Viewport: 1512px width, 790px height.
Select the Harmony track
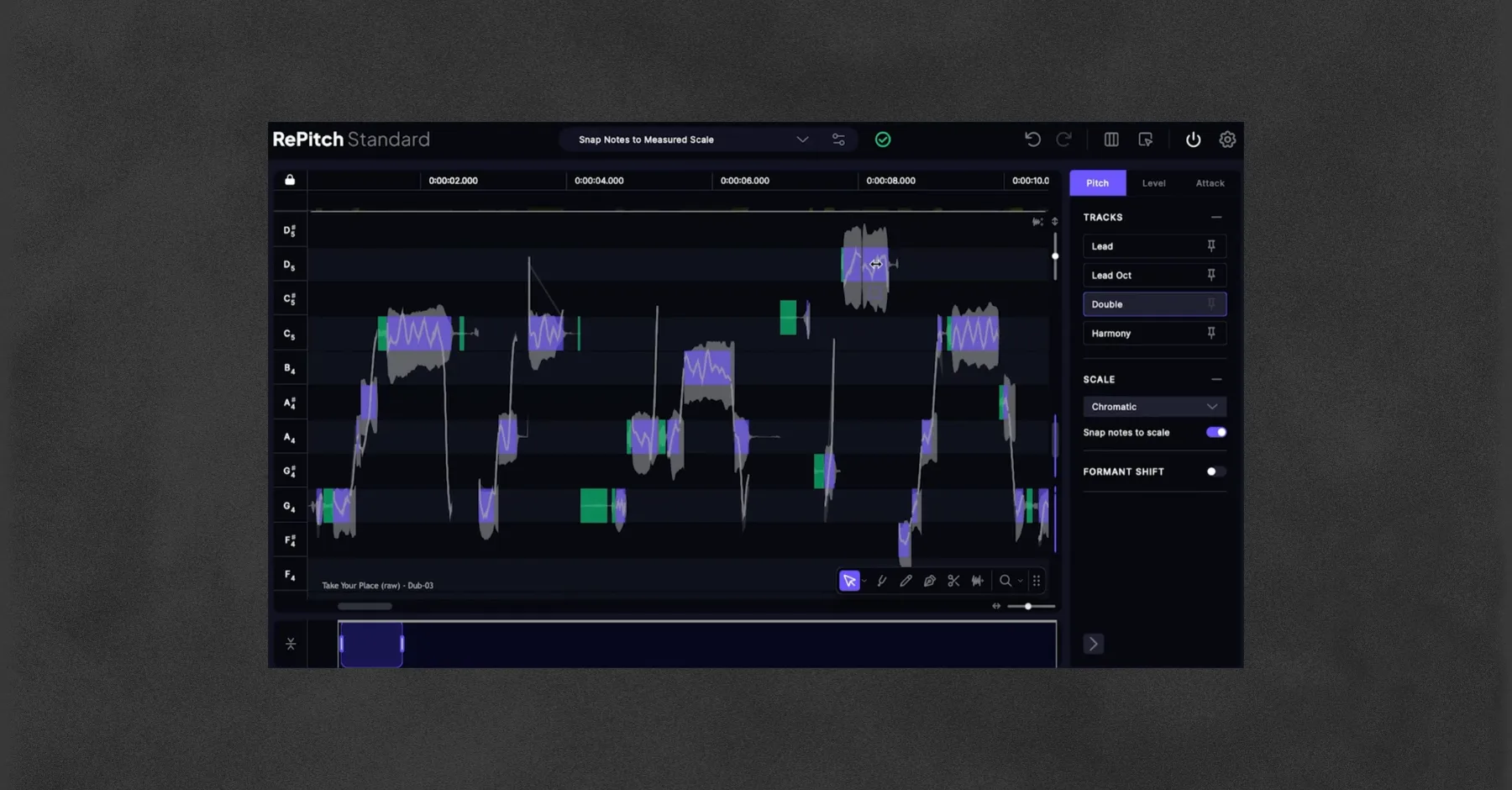tap(1154, 334)
